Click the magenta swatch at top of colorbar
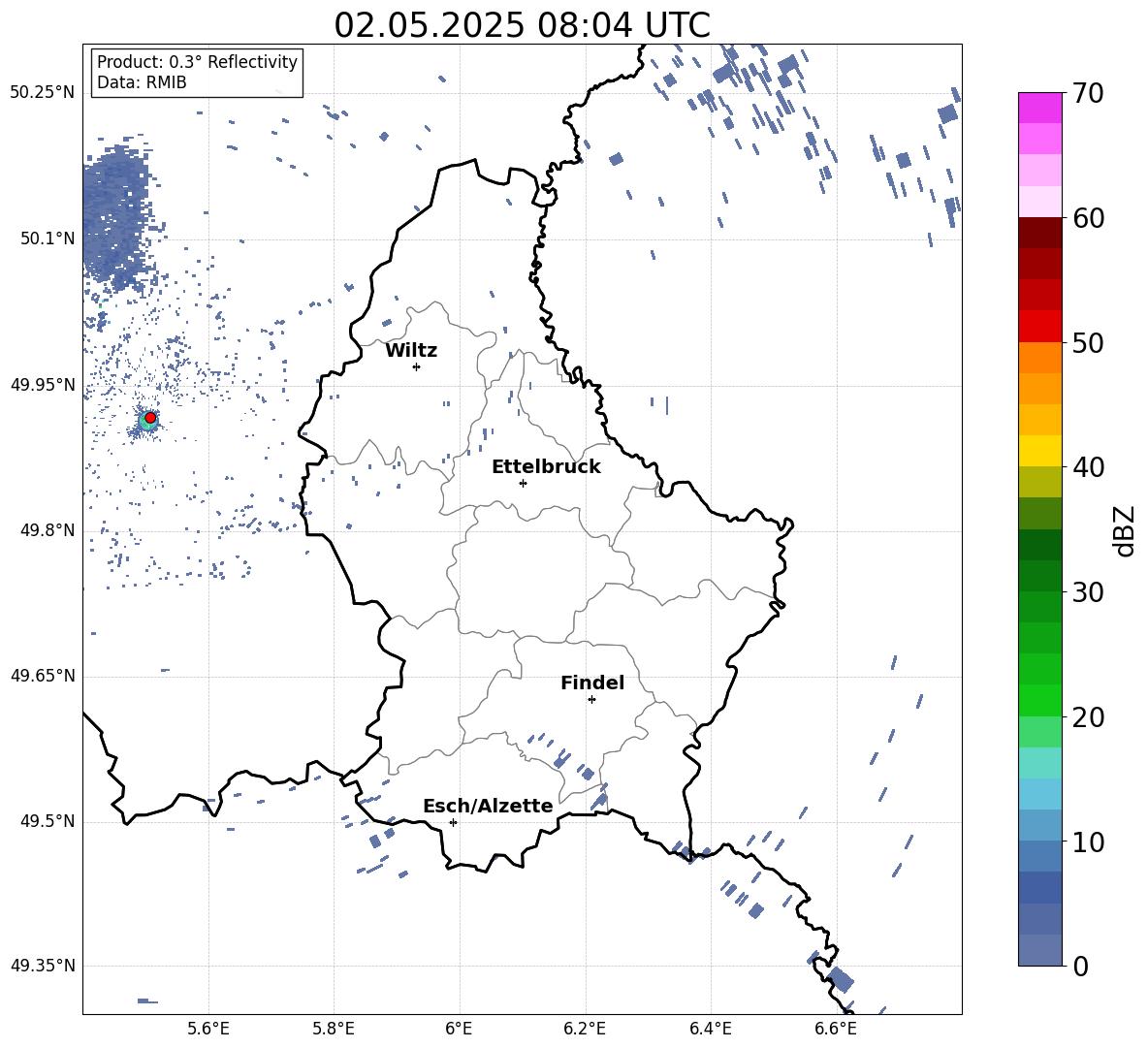 pos(1039,109)
